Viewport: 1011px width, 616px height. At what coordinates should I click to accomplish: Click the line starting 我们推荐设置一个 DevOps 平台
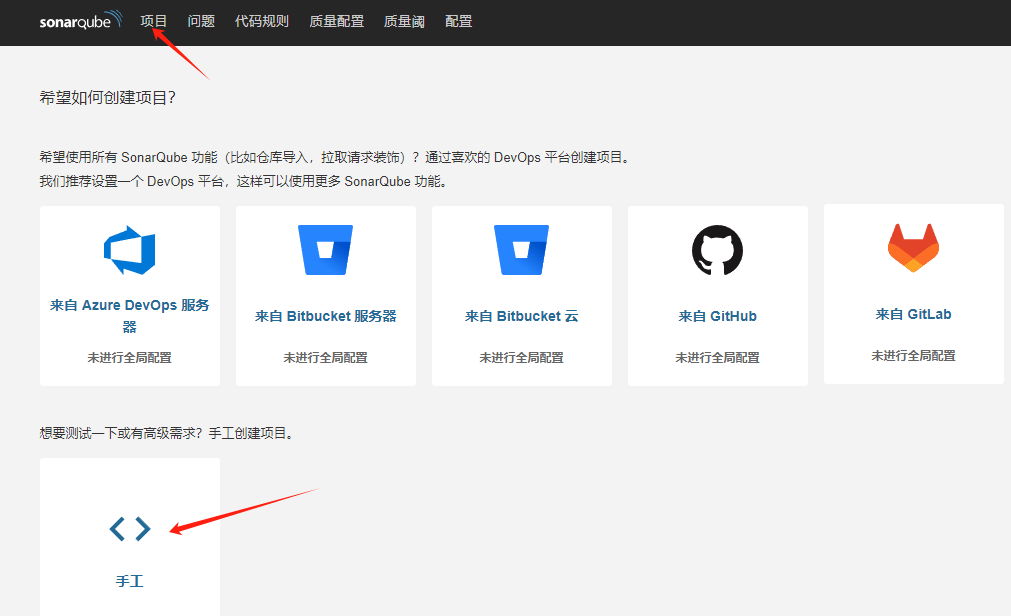coord(244,181)
